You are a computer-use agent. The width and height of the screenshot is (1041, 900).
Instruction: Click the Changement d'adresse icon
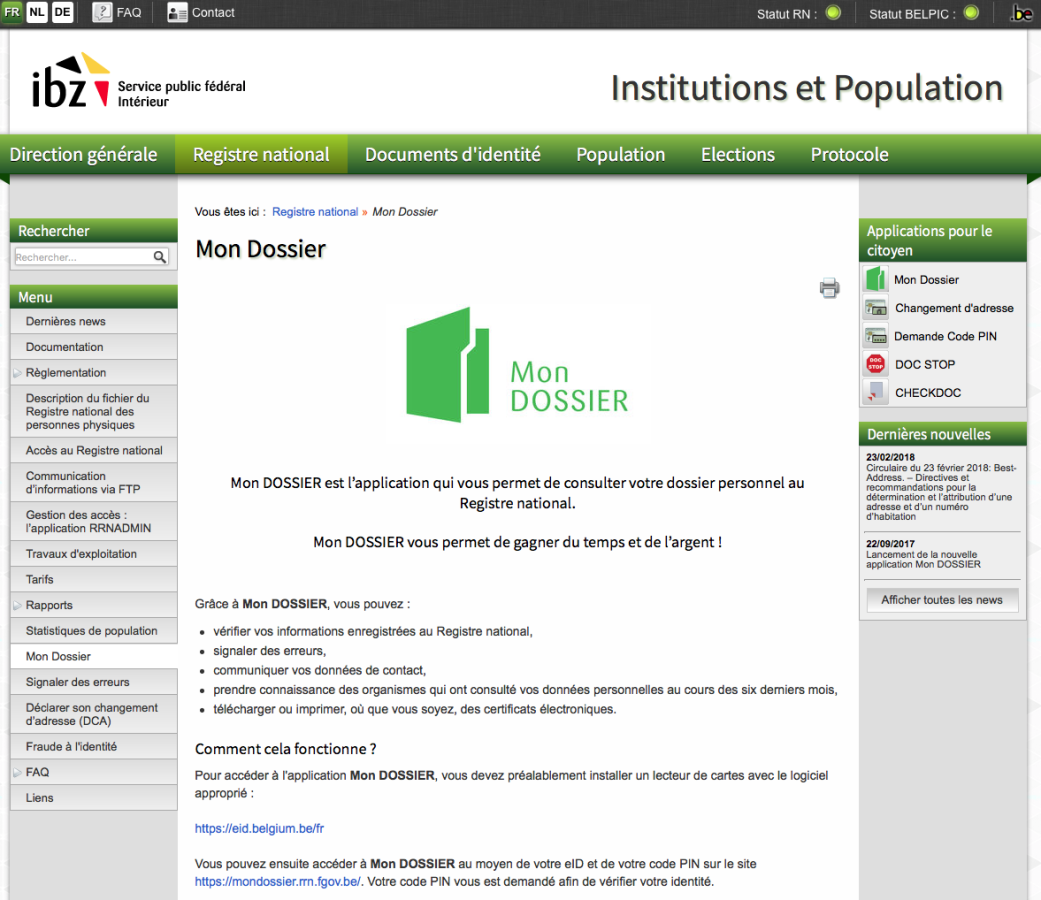(876, 308)
